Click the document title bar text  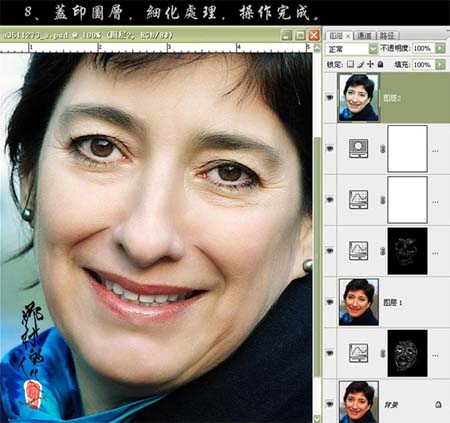coord(87,35)
